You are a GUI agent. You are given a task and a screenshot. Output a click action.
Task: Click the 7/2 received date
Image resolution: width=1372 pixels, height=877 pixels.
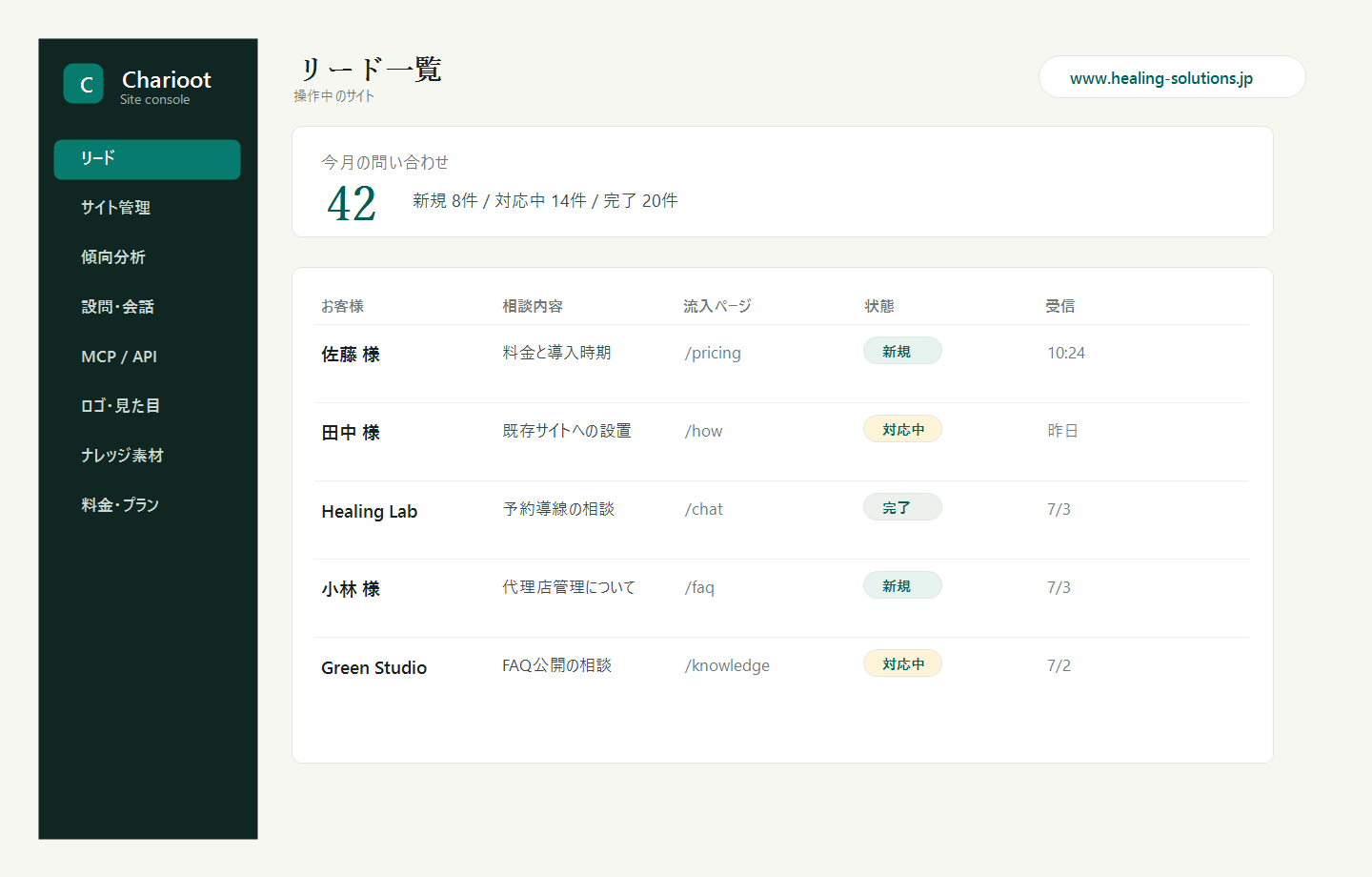click(x=1059, y=665)
